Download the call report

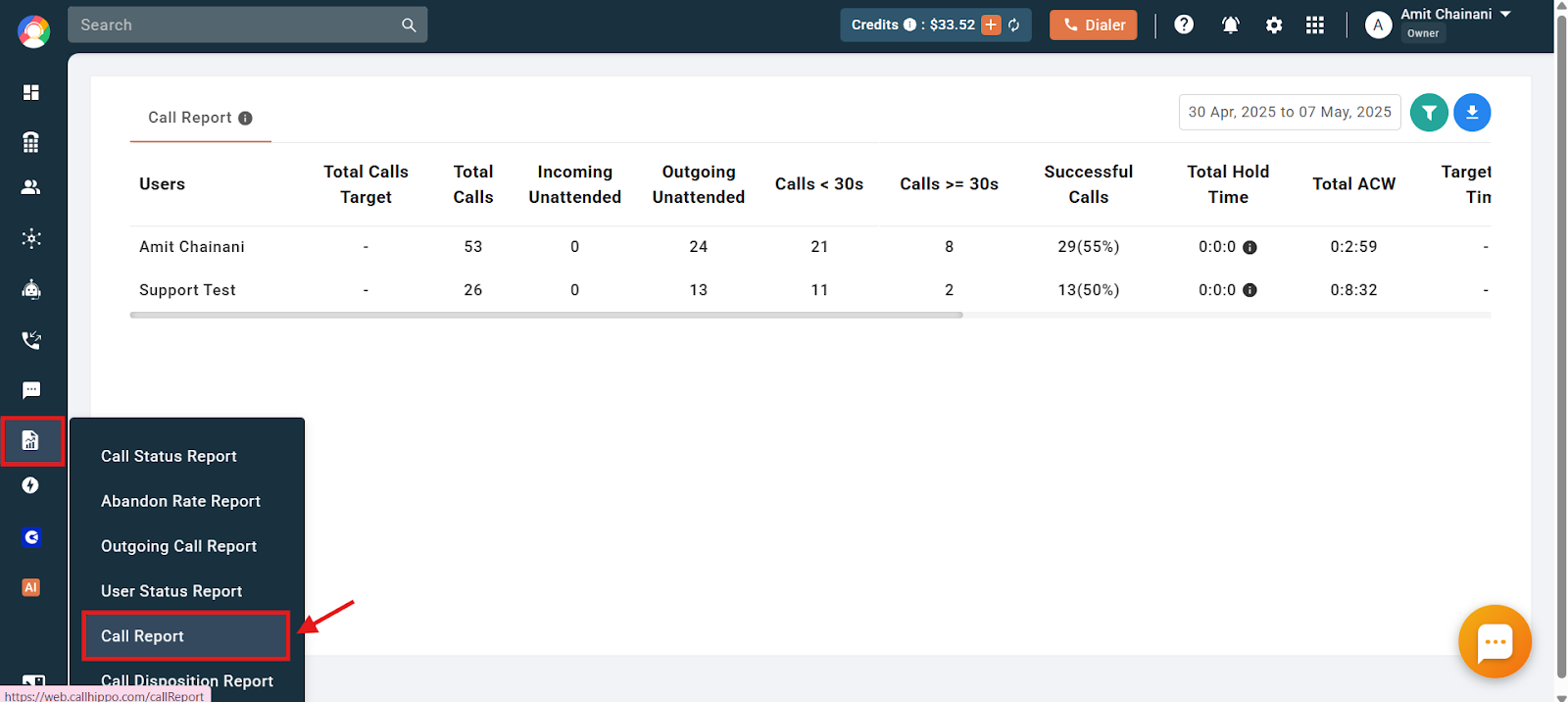click(1472, 113)
